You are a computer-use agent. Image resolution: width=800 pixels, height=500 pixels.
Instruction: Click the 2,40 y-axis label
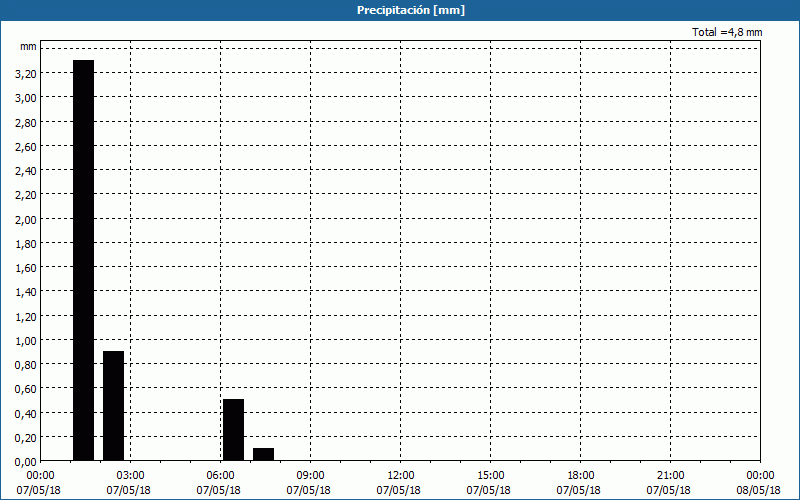[x=26, y=171]
